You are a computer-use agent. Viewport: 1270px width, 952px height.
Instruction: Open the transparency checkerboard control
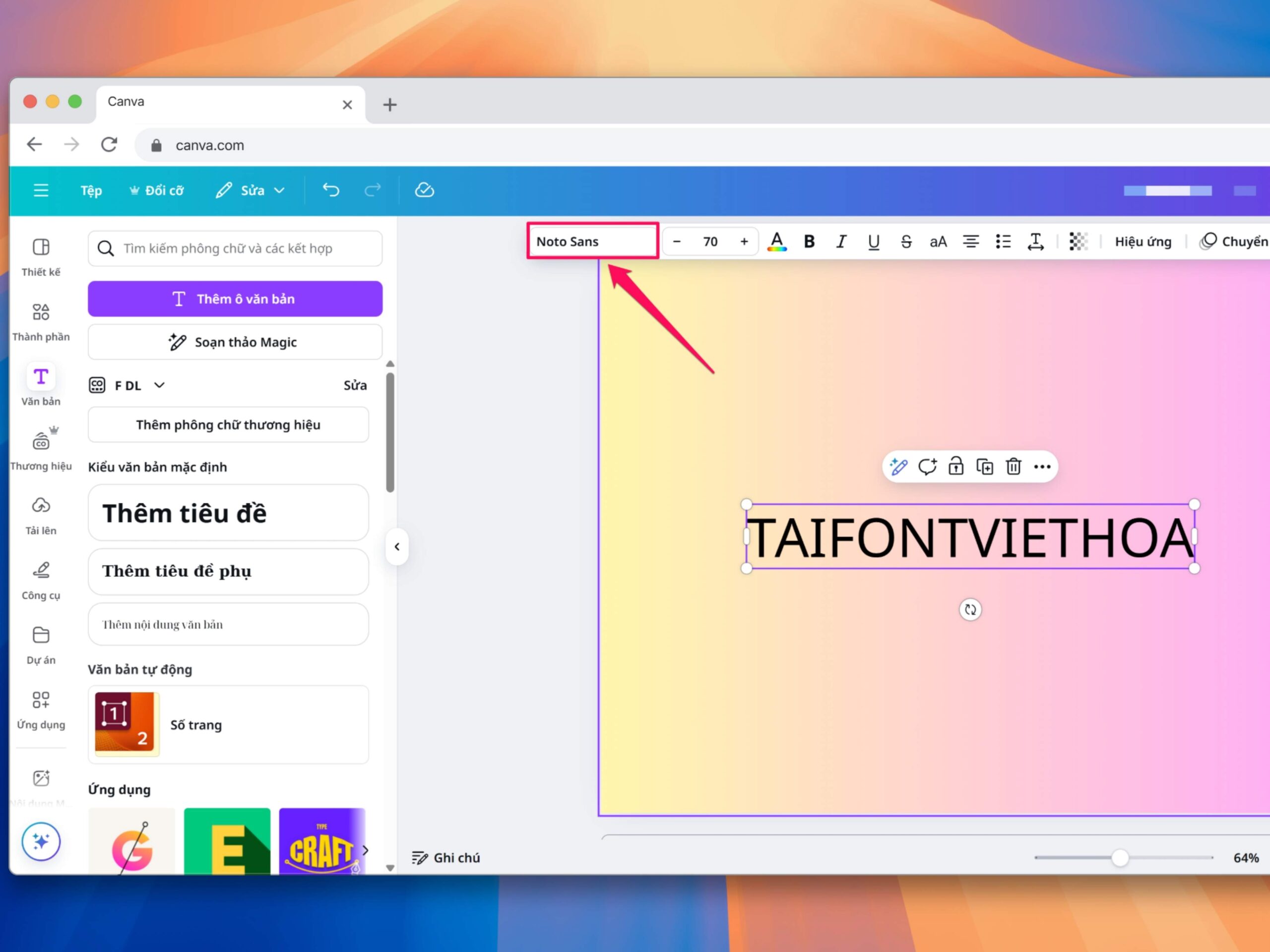click(1078, 241)
